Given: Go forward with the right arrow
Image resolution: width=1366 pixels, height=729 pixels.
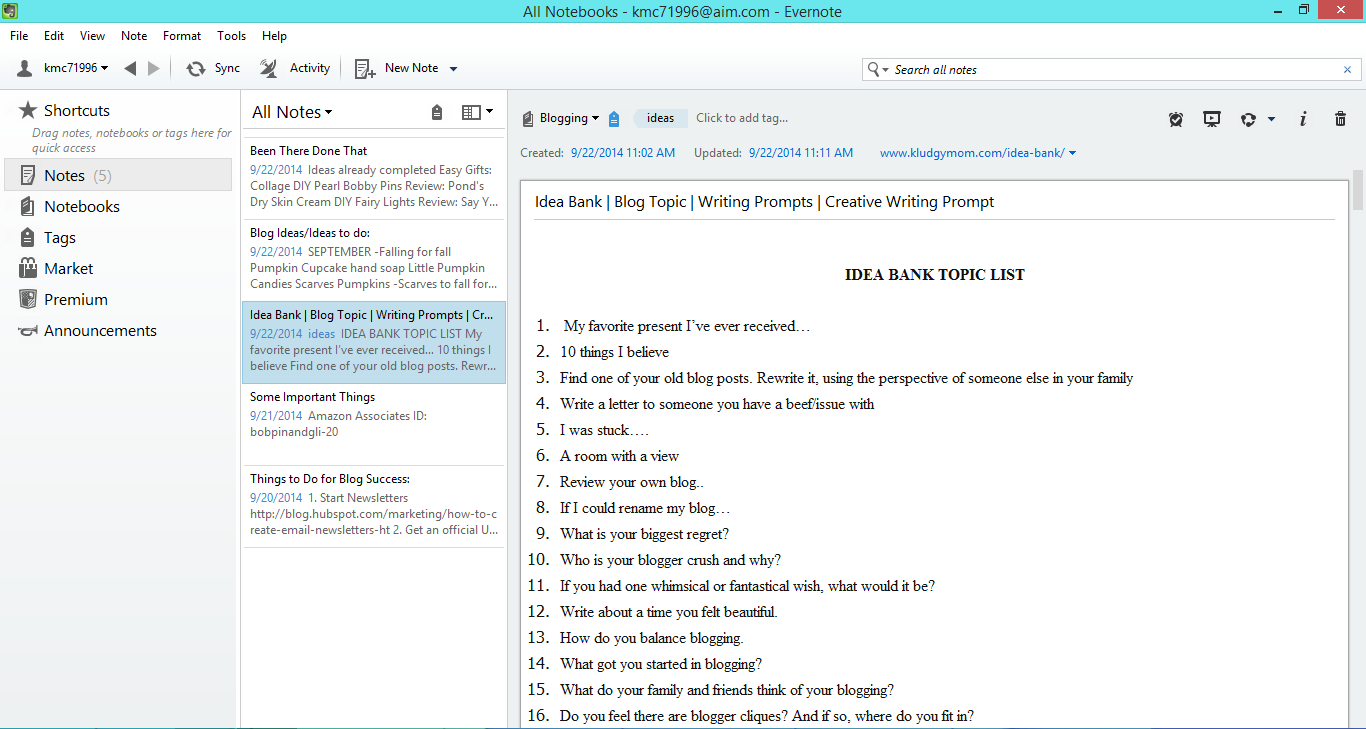Looking at the screenshot, I should [x=154, y=68].
